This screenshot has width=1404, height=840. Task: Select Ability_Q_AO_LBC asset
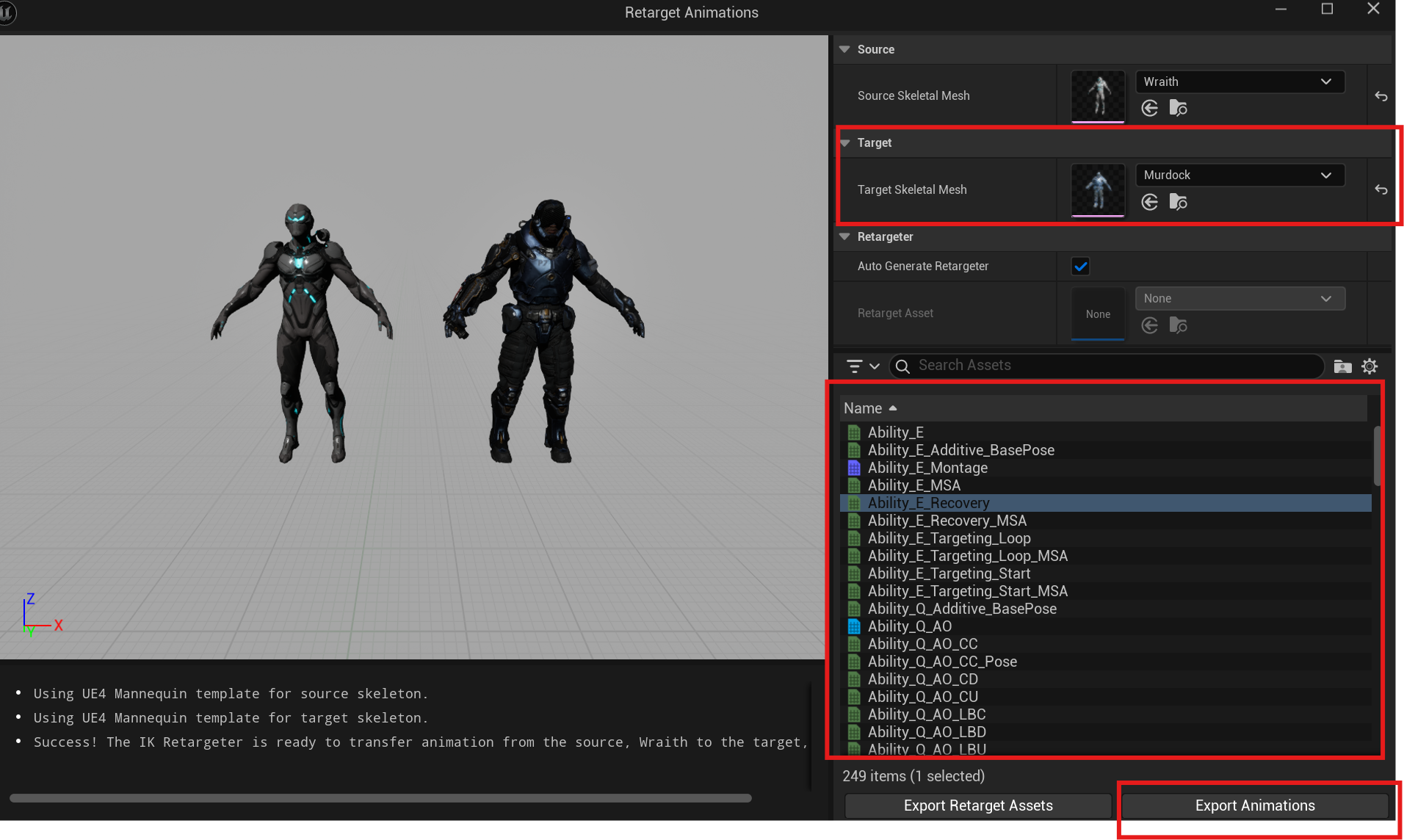pos(1106,714)
